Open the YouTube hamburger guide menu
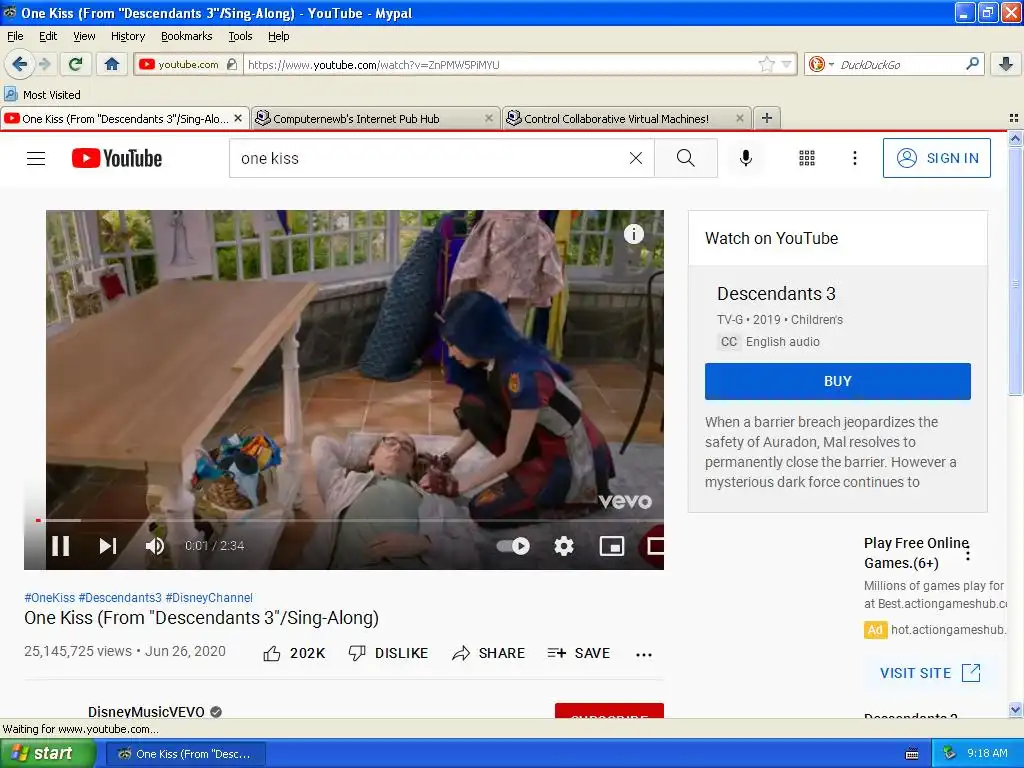 click(x=36, y=159)
